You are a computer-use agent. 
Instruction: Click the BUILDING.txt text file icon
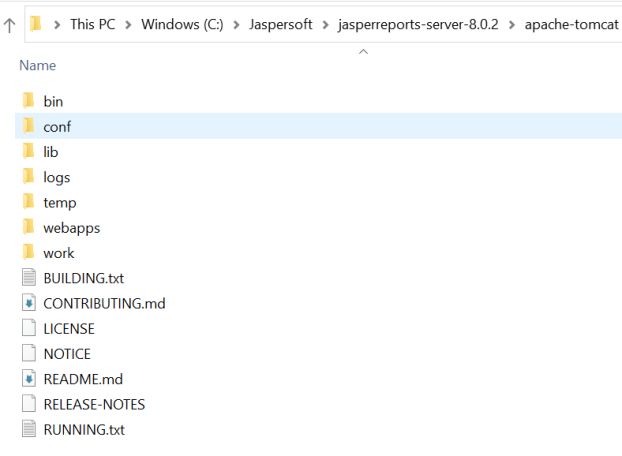click(x=29, y=278)
